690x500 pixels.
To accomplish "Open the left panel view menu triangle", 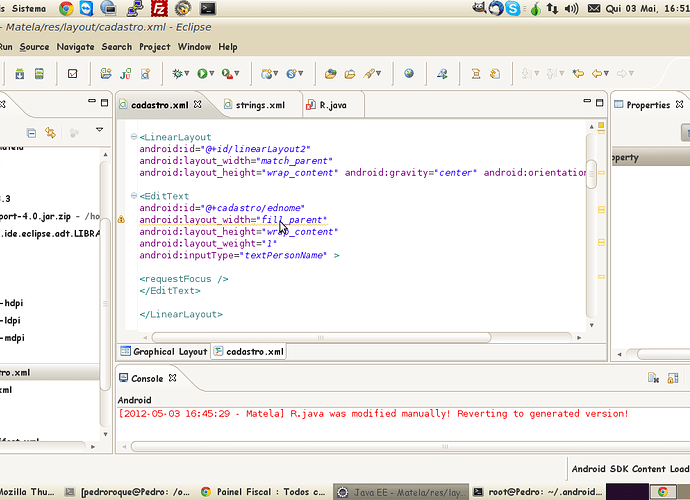I will click(x=99, y=130).
